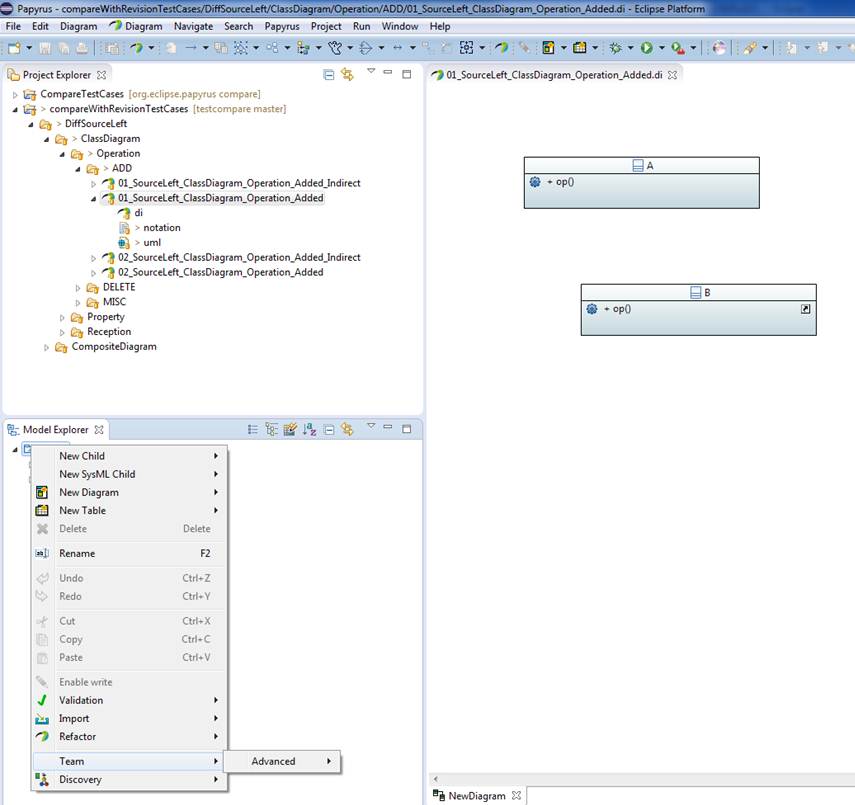
Task: Click the hand-shaped toolbar icon
Action: coord(335,48)
